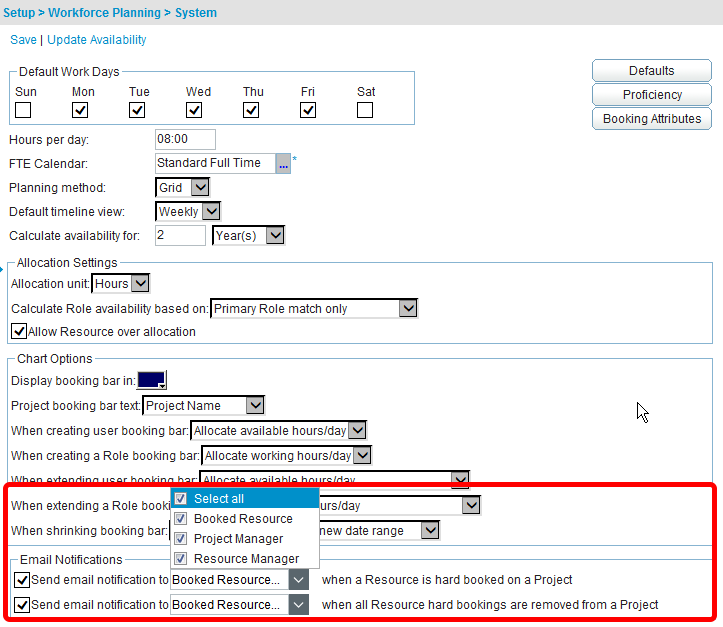Open Primary Role match only dropdown
723x627 pixels.
pos(314,308)
